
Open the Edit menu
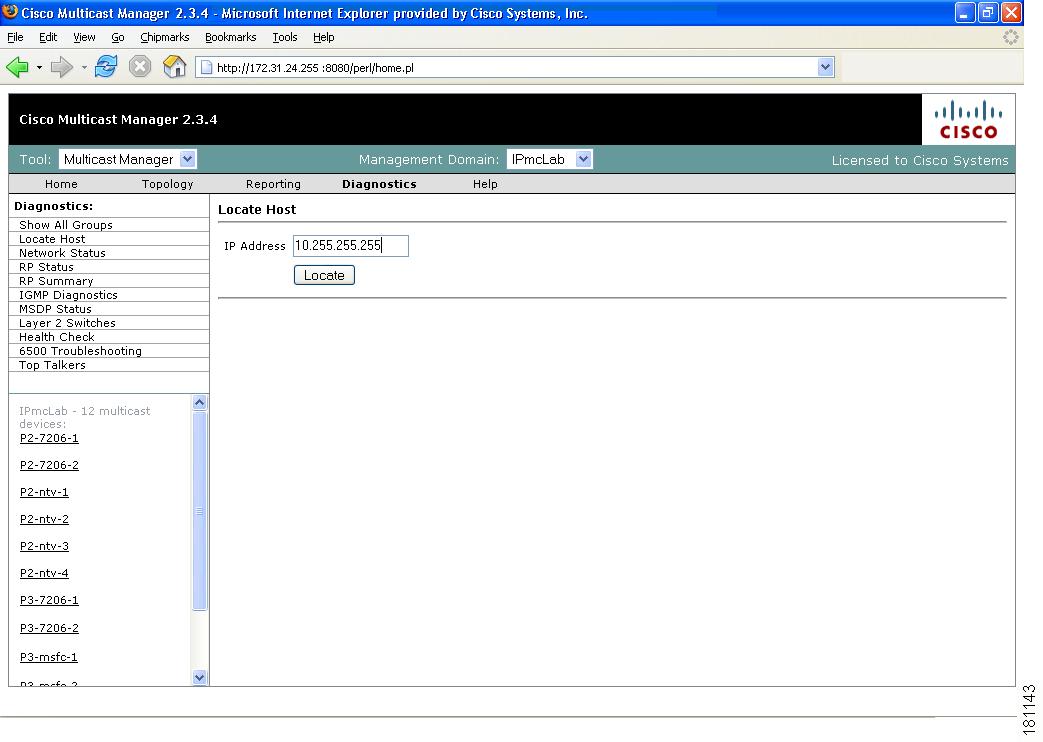[48, 37]
